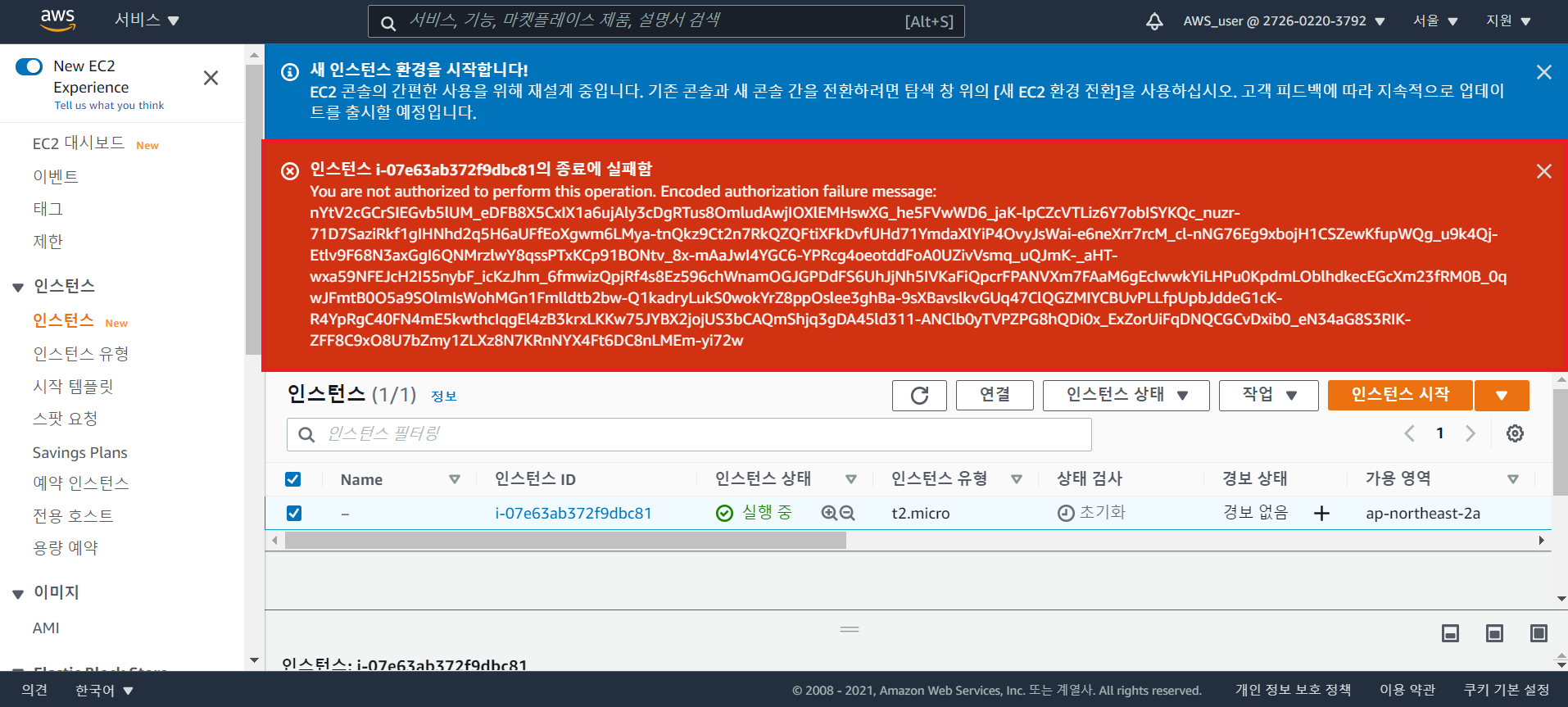Click the AWS logo home icon
Viewport: 1568px width, 707px height.
click(57, 20)
